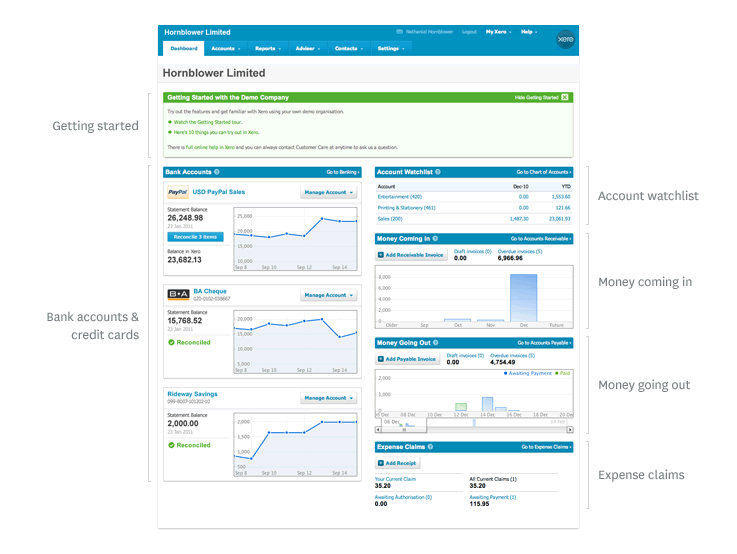Click the PayPal logo icon
The width and height of the screenshot is (737, 554).
pyautogui.click(x=177, y=192)
